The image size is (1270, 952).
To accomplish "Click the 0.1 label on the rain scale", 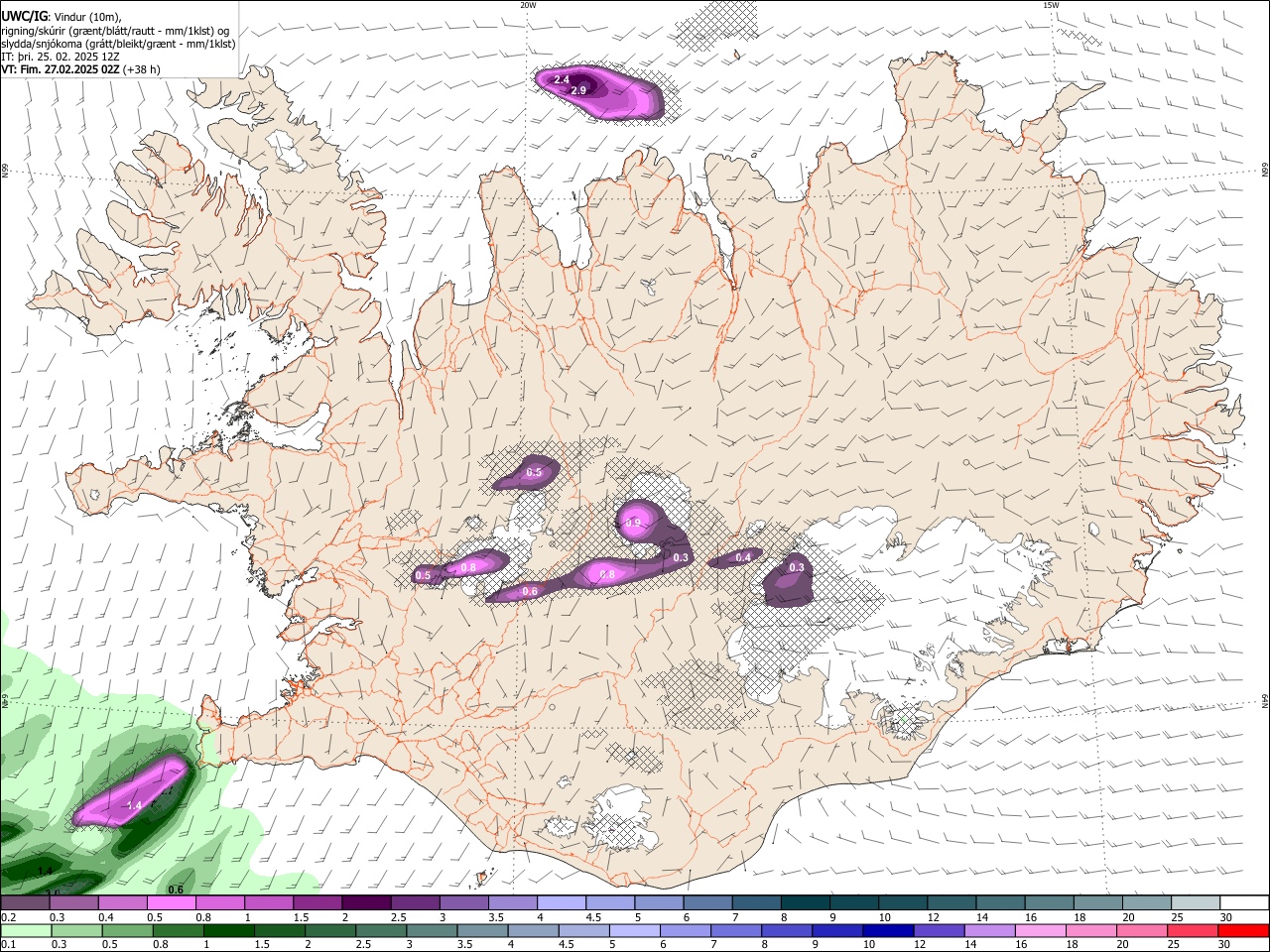I will tap(8, 946).
